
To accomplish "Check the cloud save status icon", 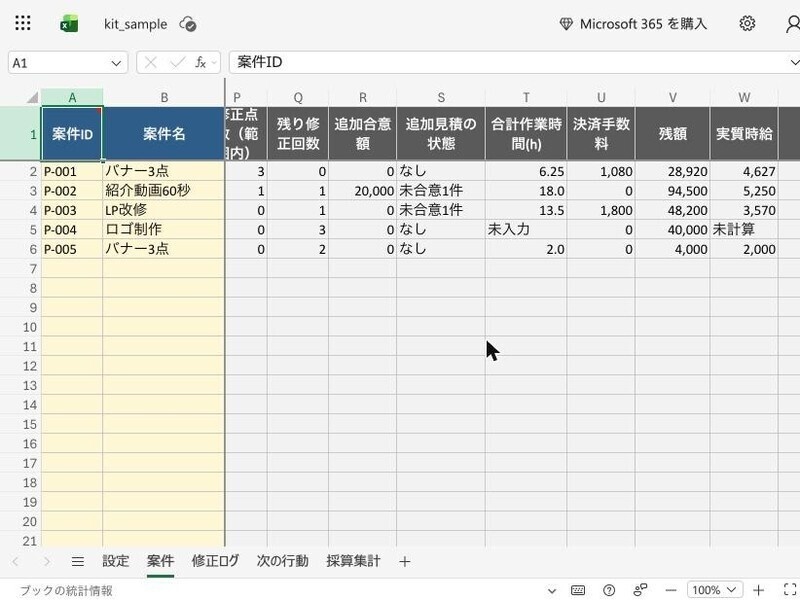I will [188, 24].
